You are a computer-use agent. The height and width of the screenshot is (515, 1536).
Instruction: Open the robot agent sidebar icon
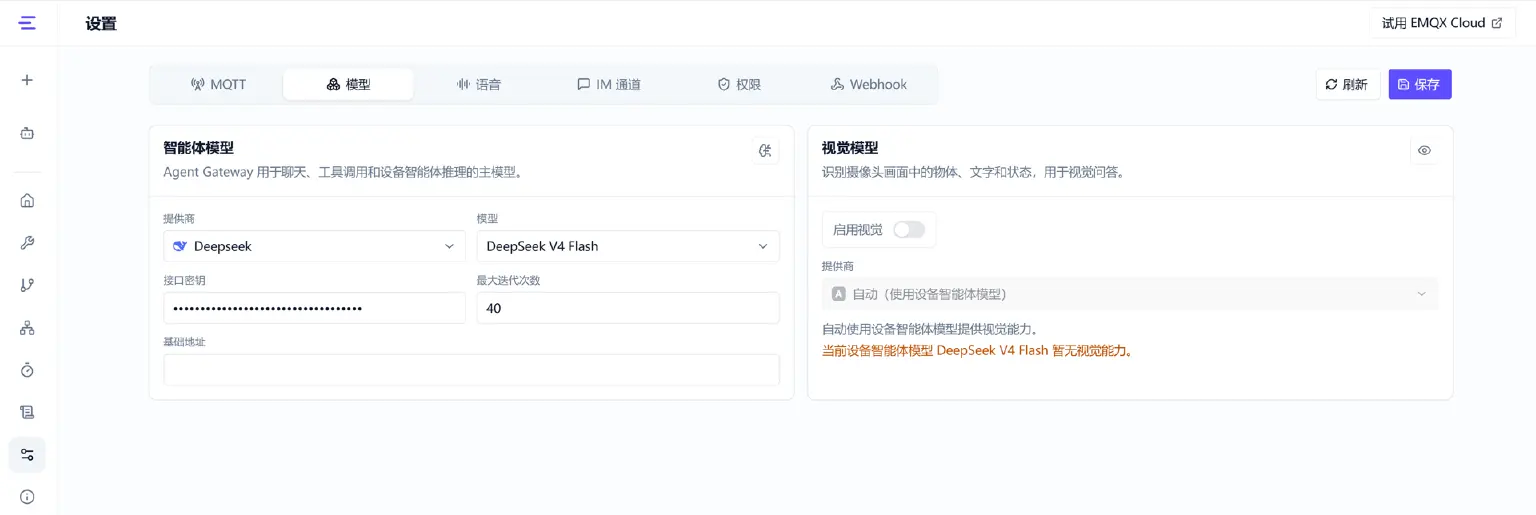[x=27, y=133]
